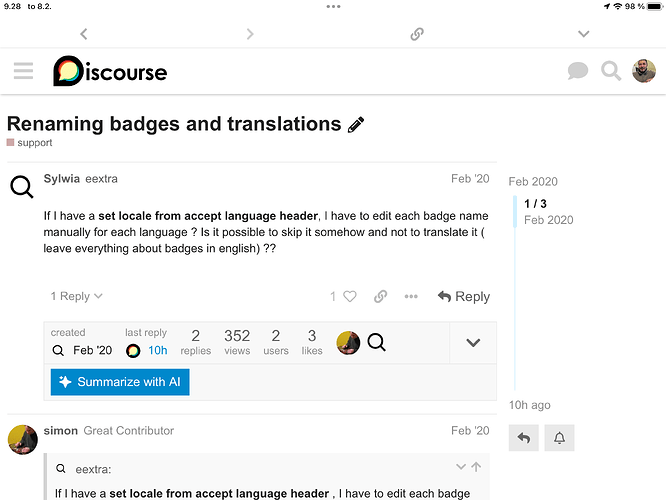Expand the 1 Reply dropdown

coord(76,296)
